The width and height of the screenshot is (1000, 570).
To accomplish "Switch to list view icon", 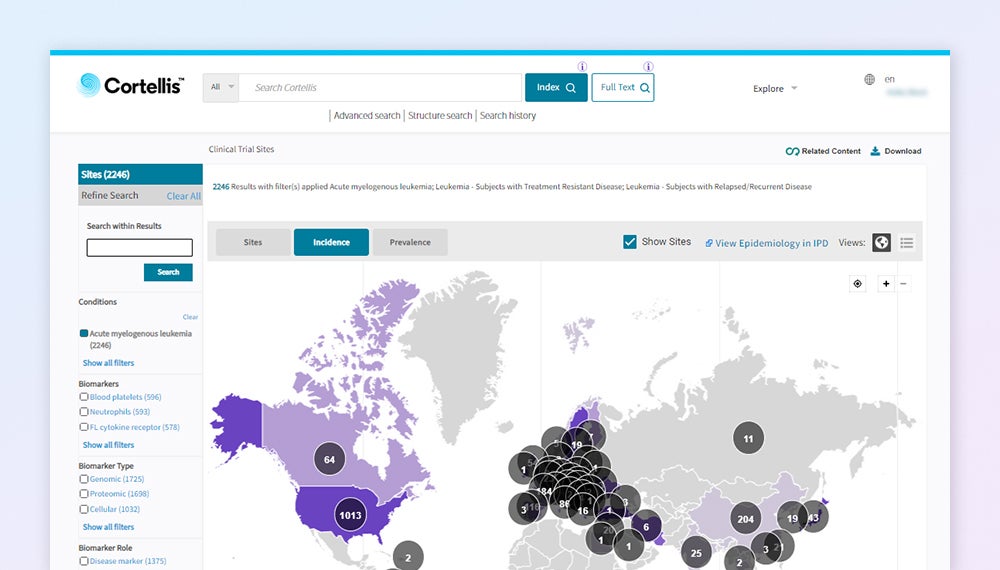I will click(x=907, y=242).
